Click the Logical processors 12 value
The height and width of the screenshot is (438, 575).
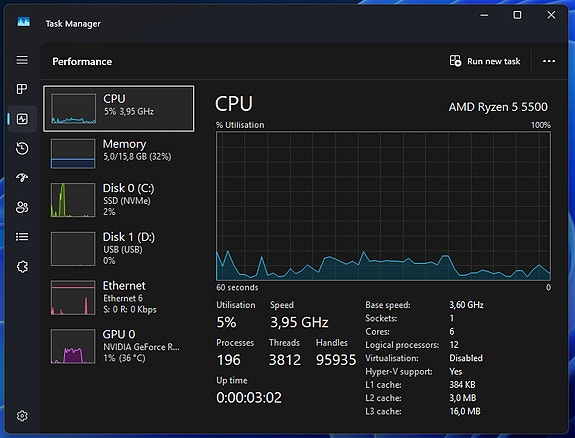[454, 345]
